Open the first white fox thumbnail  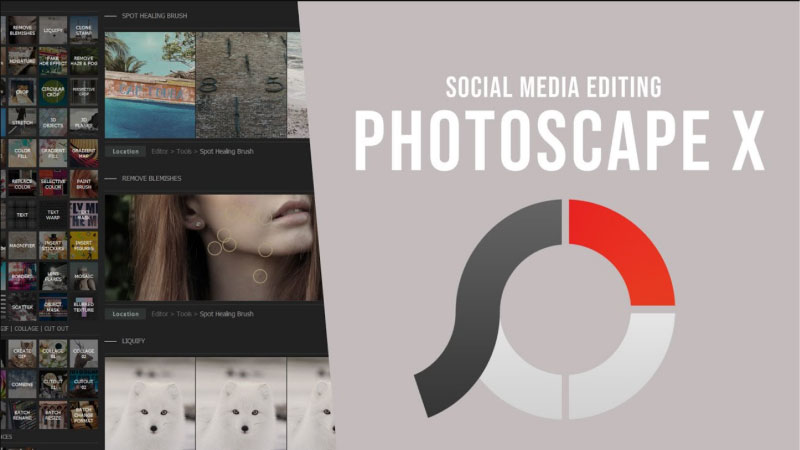click(x=150, y=404)
